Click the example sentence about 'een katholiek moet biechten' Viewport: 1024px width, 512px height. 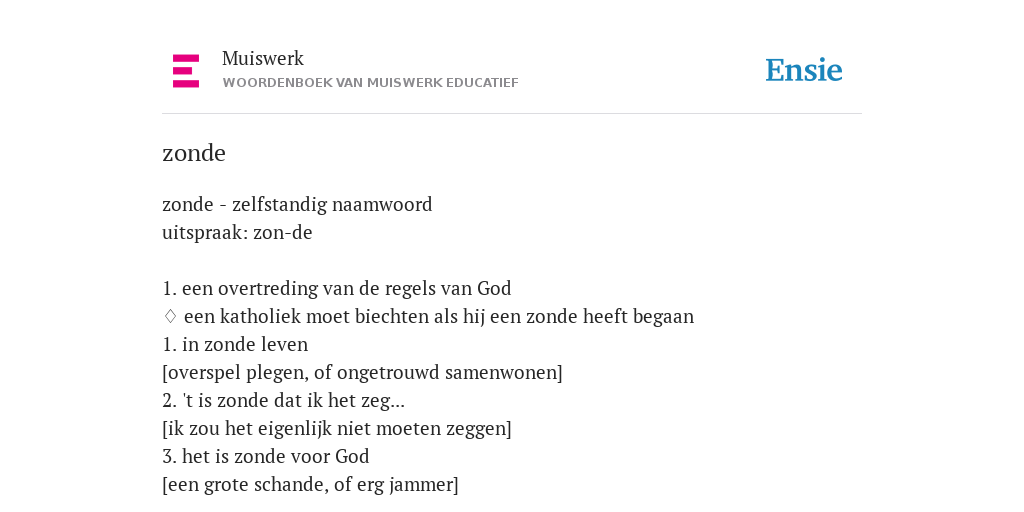coord(439,317)
